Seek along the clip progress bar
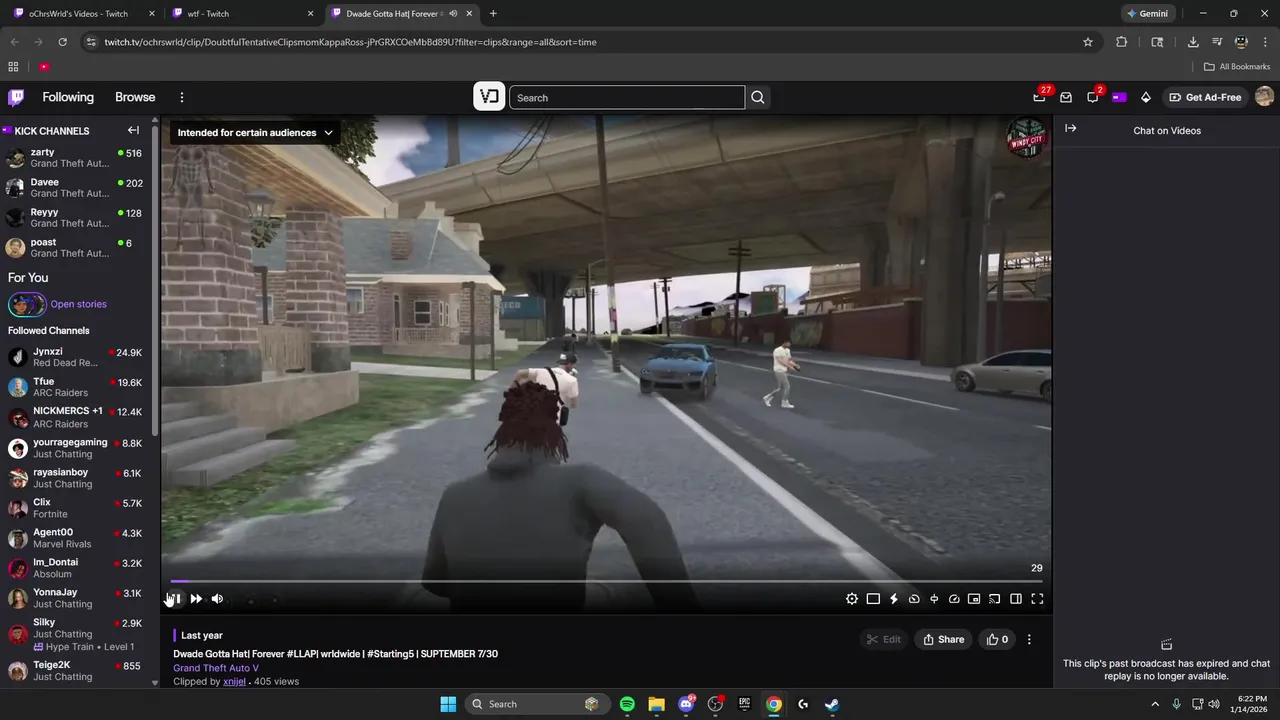 click(x=606, y=581)
